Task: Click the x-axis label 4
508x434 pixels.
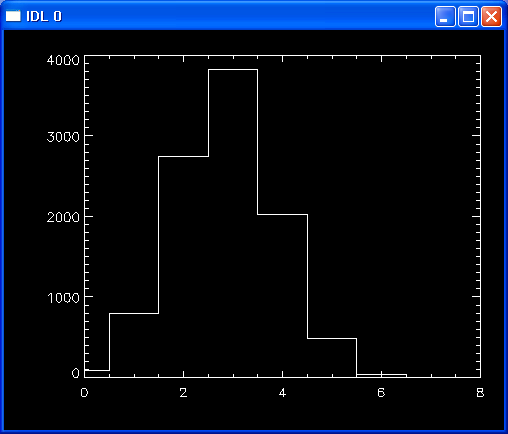Action: [x=282, y=393]
